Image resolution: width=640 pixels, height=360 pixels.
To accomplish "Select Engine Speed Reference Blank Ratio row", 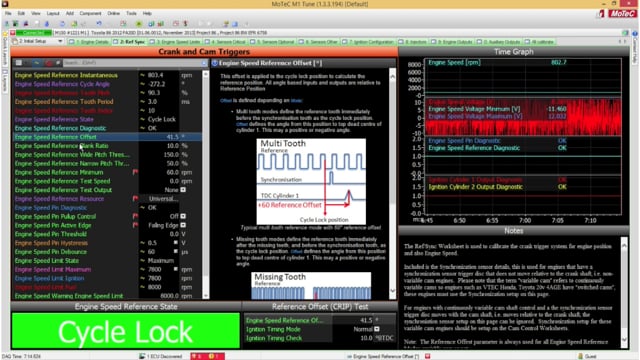I will (107, 146).
